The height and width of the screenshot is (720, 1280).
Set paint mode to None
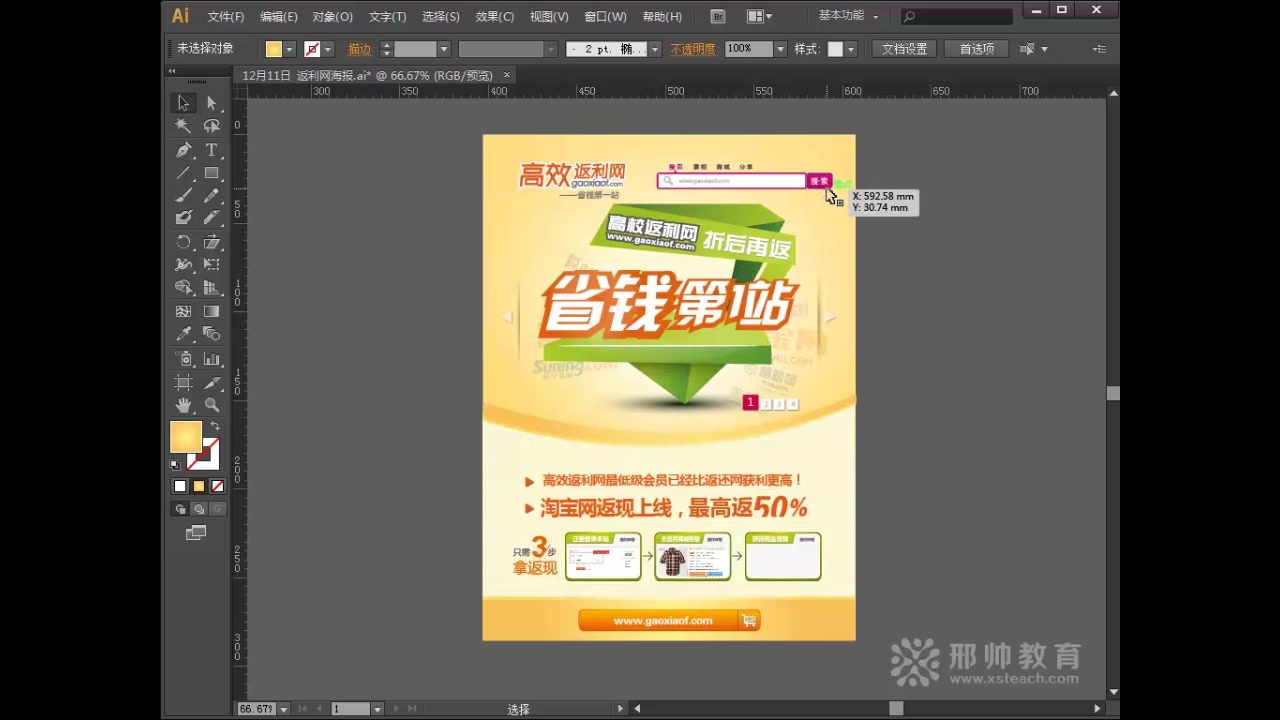[x=217, y=486]
